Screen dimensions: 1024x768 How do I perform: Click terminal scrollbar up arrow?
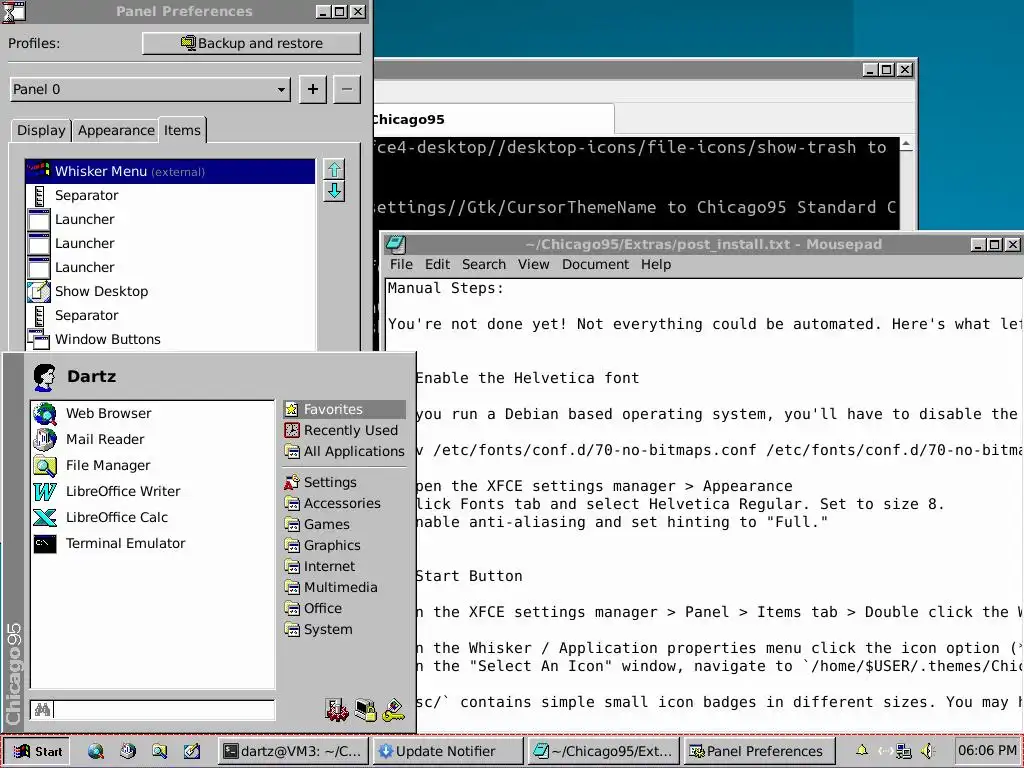click(906, 145)
